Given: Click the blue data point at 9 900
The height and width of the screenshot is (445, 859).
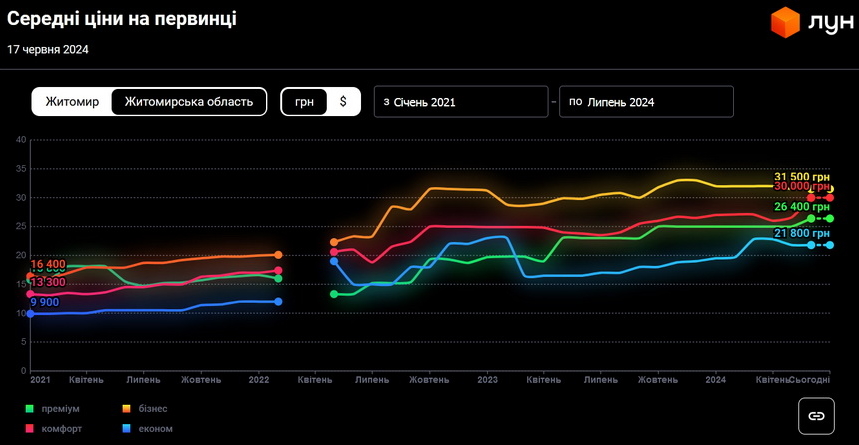Looking at the screenshot, I should coord(30,313).
